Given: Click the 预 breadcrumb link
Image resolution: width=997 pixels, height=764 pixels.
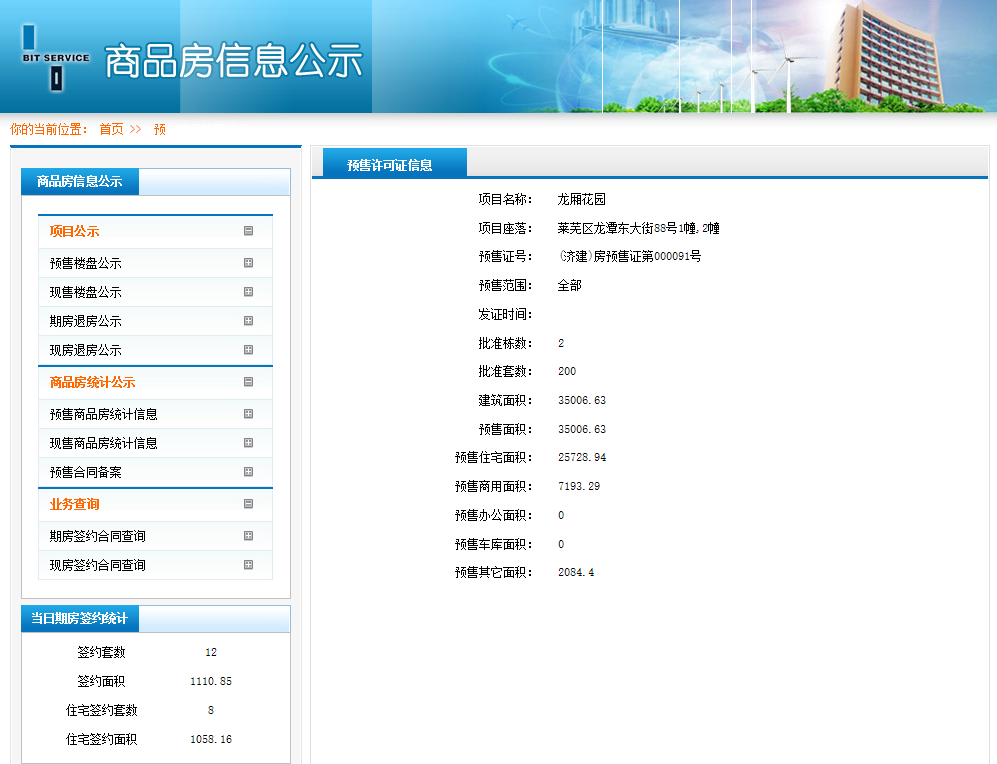Looking at the screenshot, I should pos(160,130).
